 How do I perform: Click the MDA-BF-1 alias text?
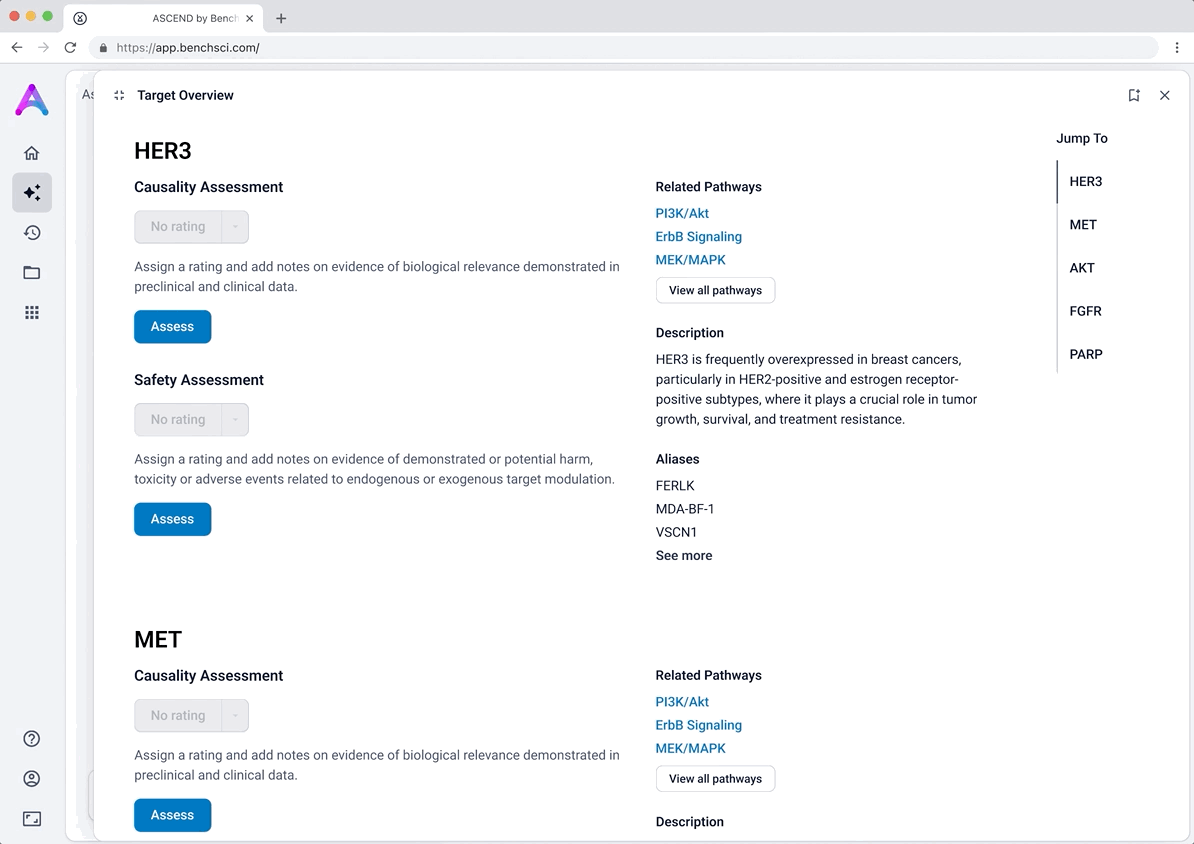(x=685, y=509)
